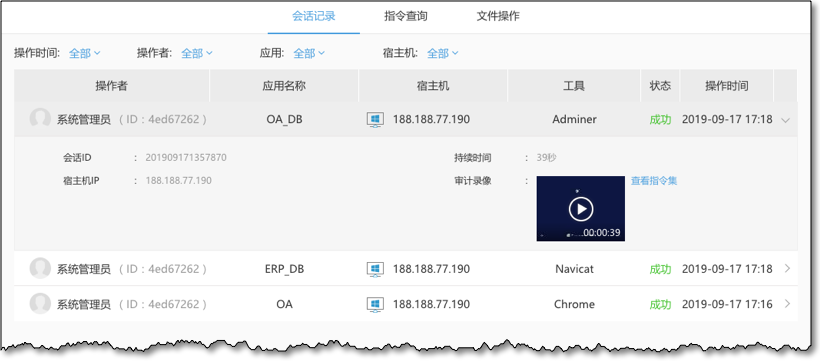Click the Windows host icon in the Navicat row

(x=375, y=269)
